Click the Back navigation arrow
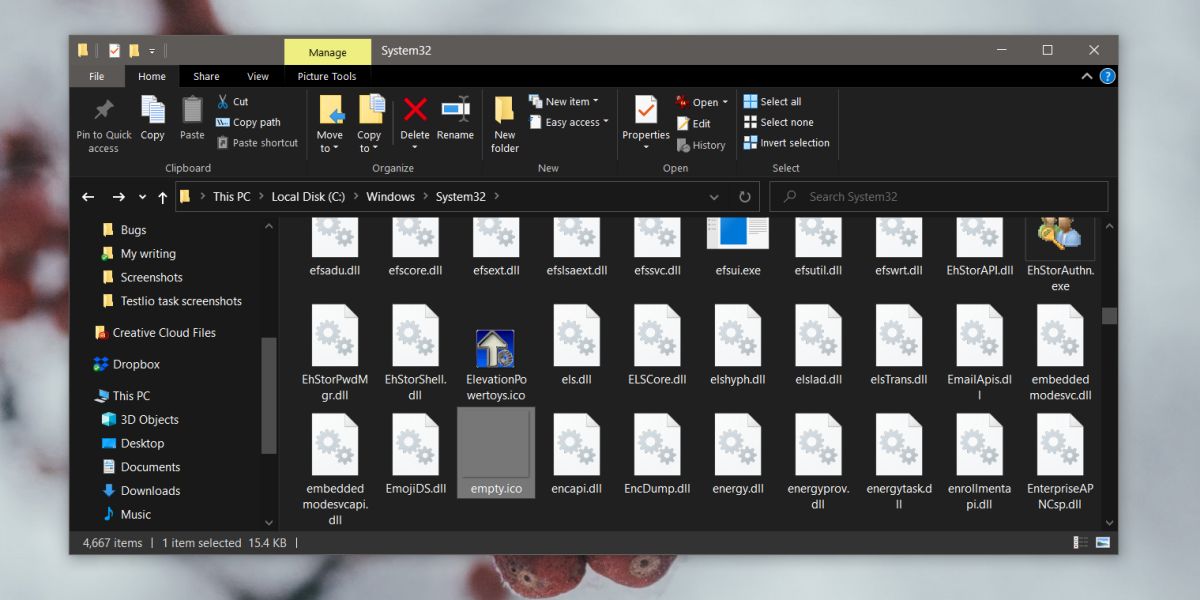This screenshot has height=600, width=1200. pyautogui.click(x=88, y=197)
